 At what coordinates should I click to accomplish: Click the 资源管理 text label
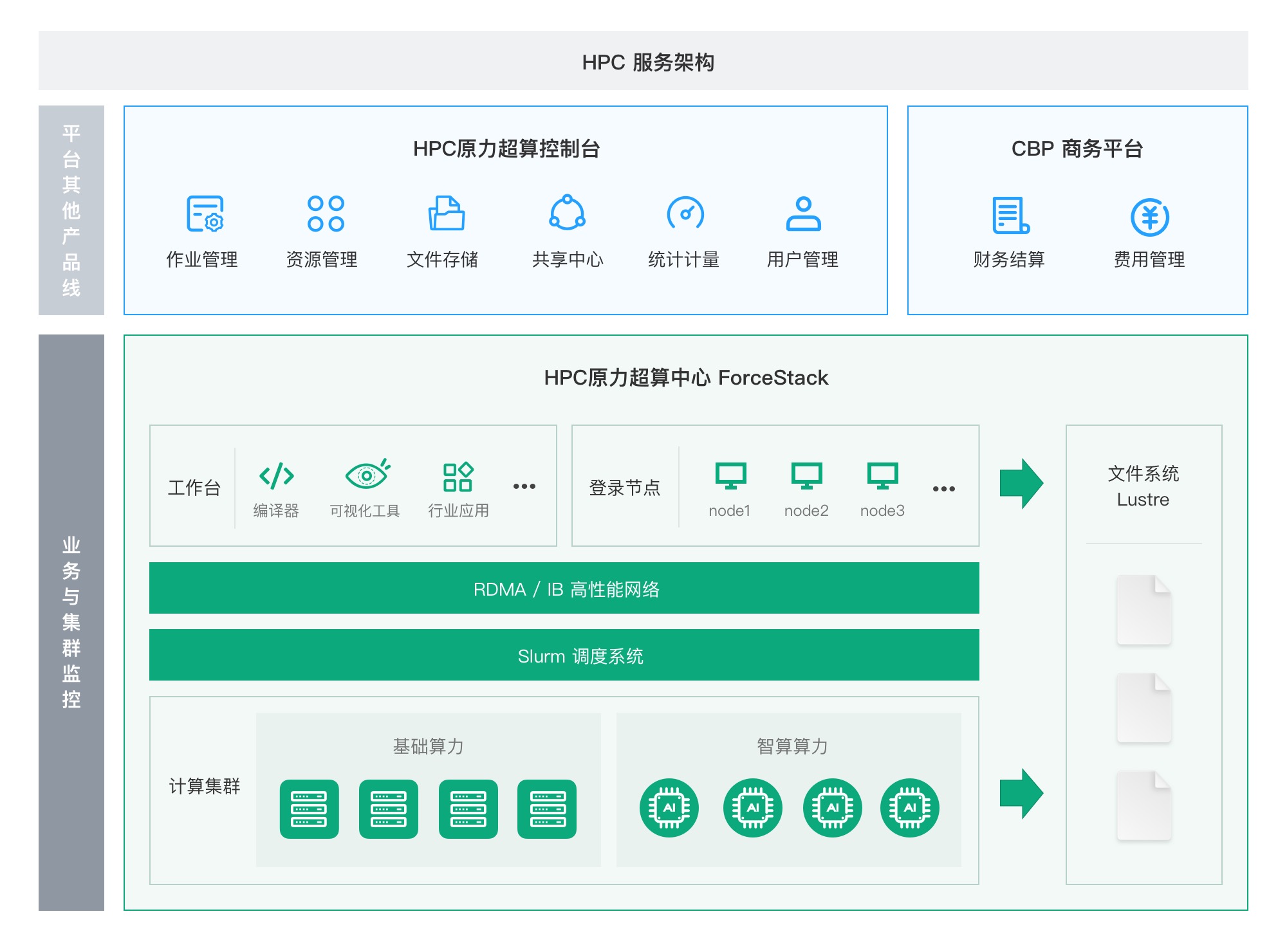pyautogui.click(x=322, y=259)
